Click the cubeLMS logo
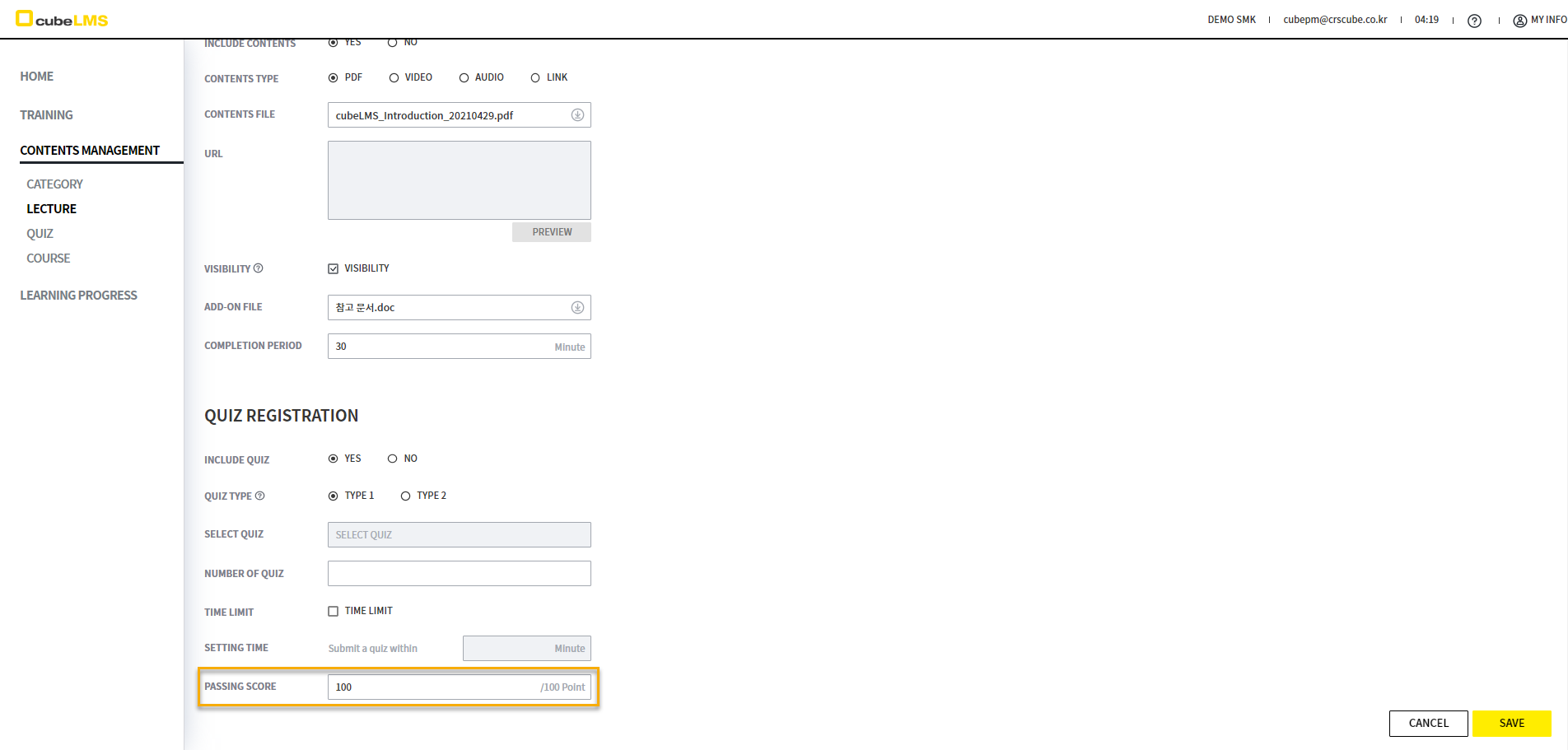 click(63, 19)
